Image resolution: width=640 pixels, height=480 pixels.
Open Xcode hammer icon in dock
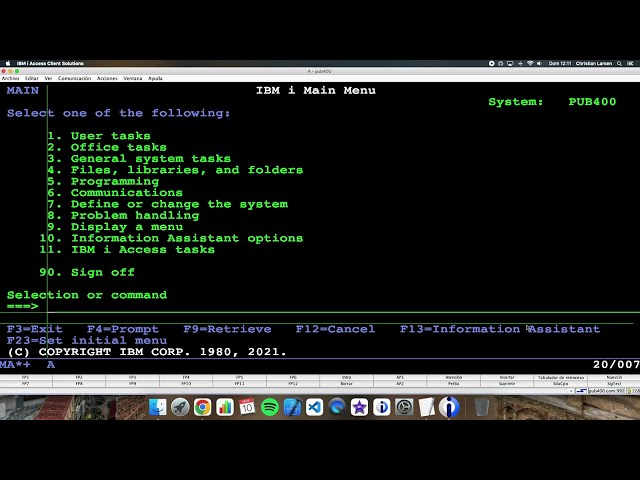tap(292, 407)
